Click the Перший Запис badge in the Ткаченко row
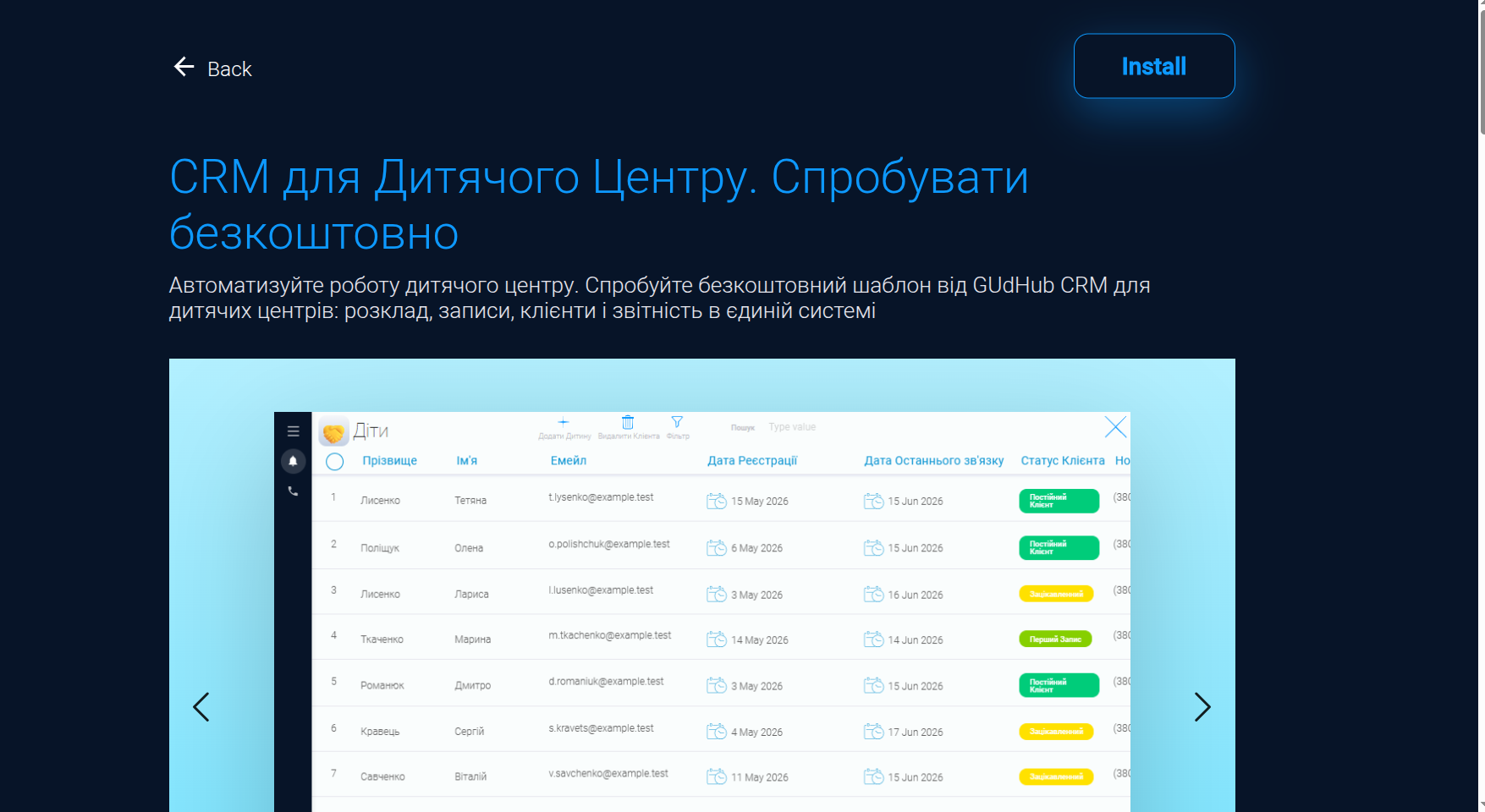The height and width of the screenshot is (812, 1485). (1055, 639)
